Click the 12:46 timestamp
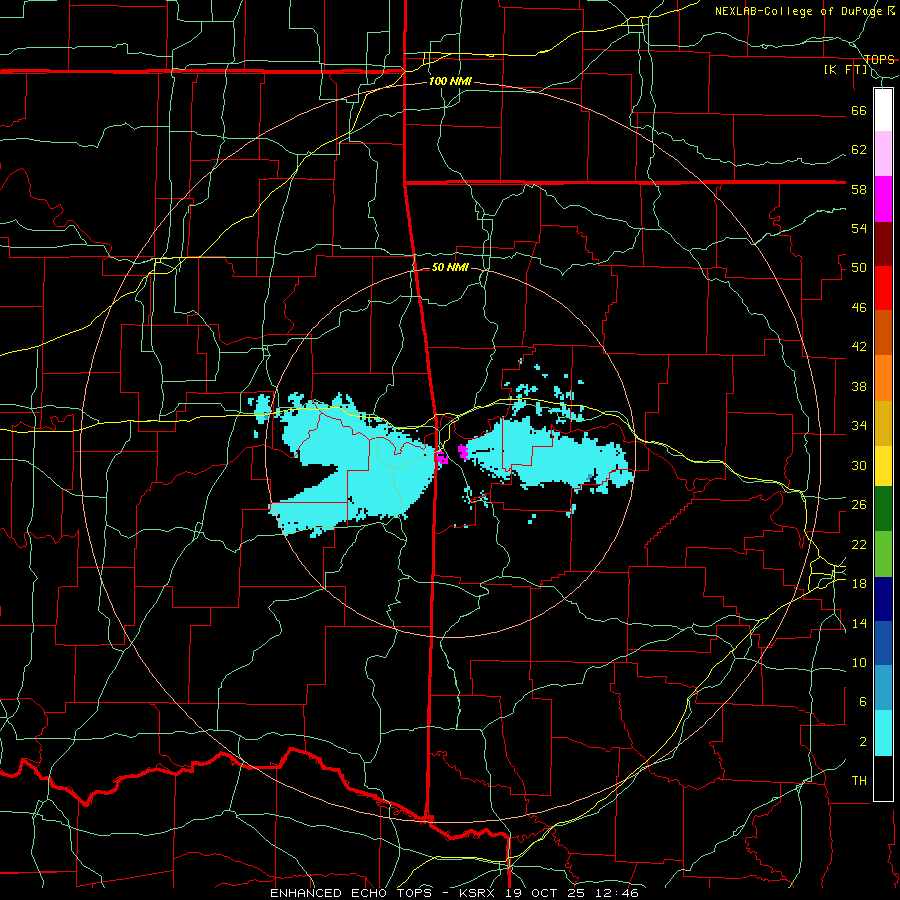Image resolution: width=900 pixels, height=900 pixels. 617,893
